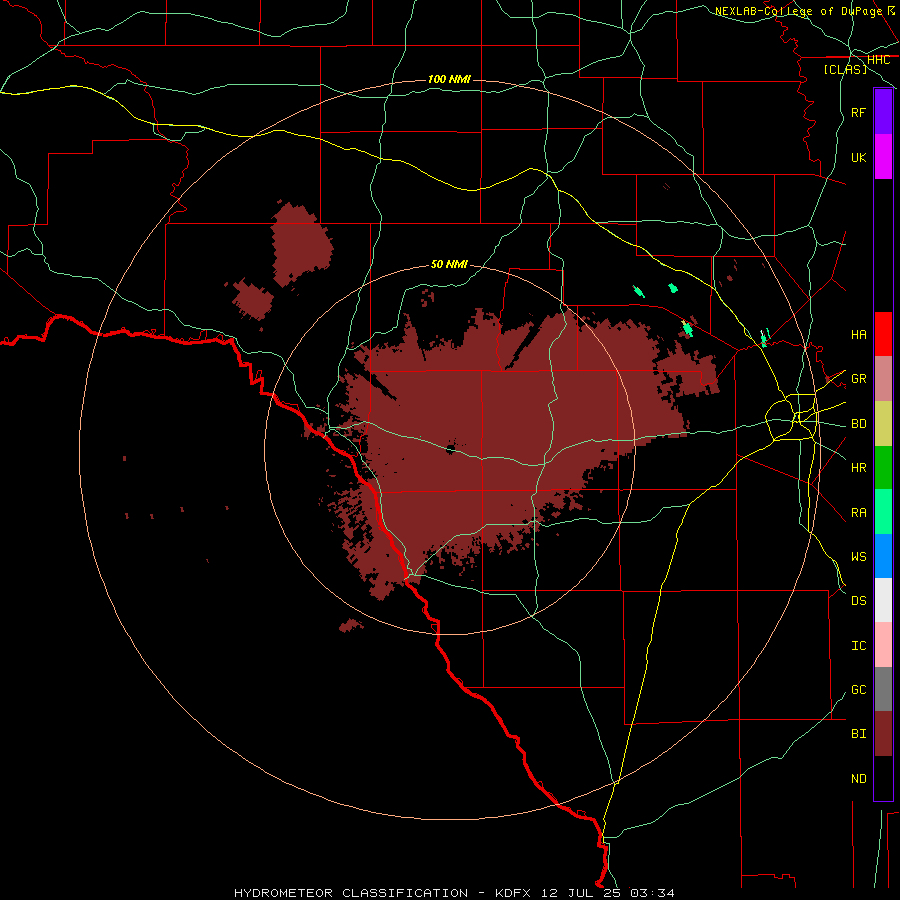This screenshot has height=900, width=900.
Task: Click the HR dark green legend swatch
Action: coord(883,467)
